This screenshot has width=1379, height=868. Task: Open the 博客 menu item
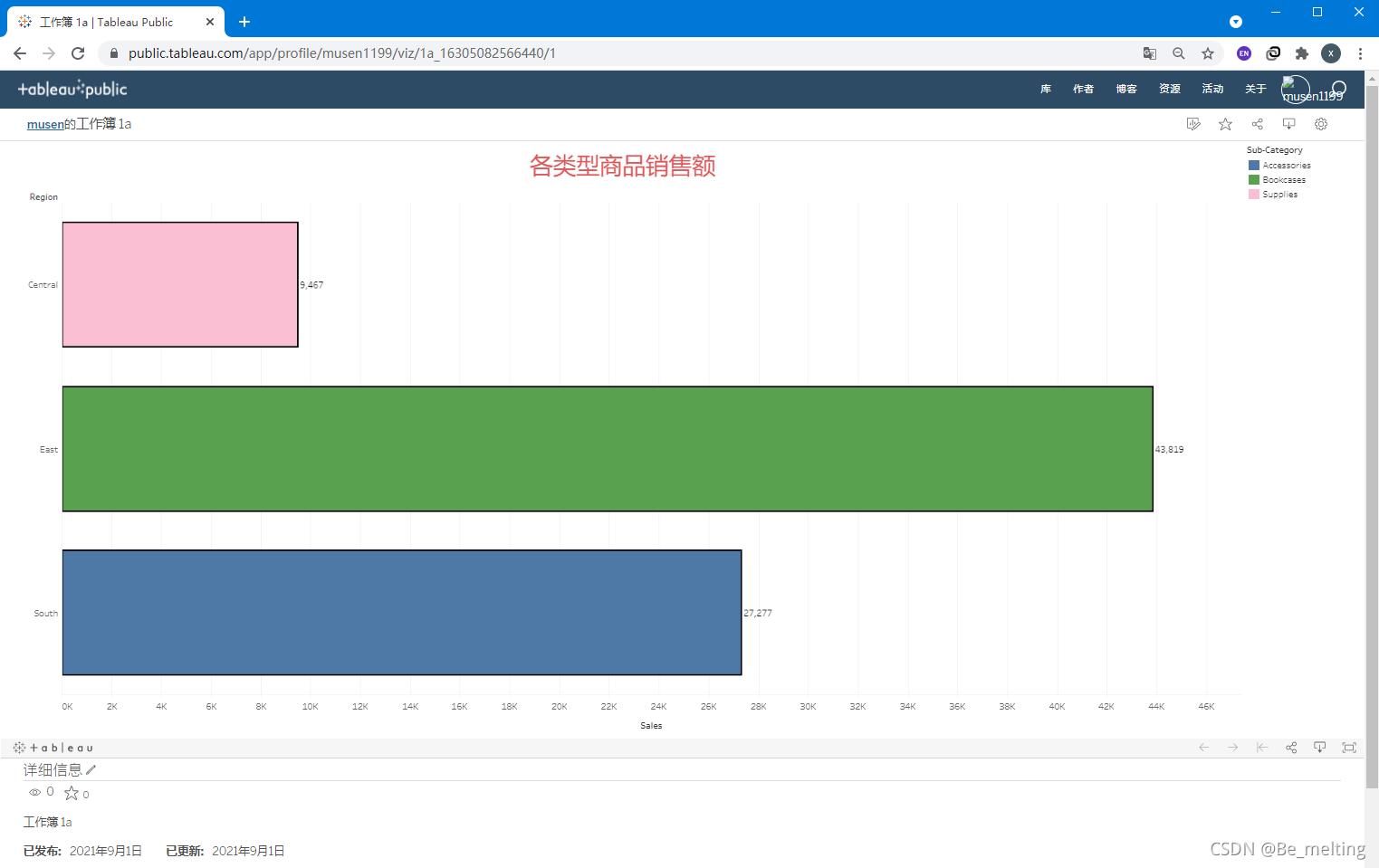tap(1126, 89)
